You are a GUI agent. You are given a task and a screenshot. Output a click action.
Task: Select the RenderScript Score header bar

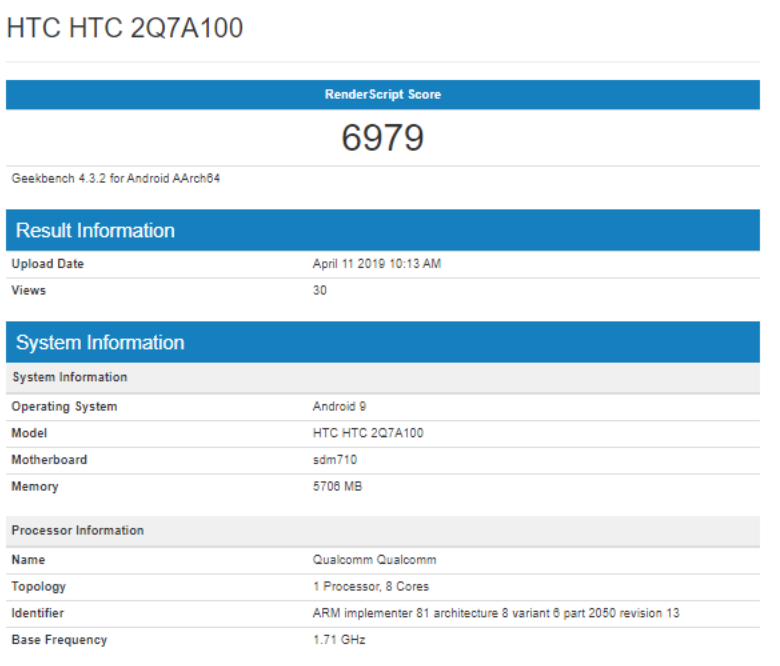click(383, 95)
